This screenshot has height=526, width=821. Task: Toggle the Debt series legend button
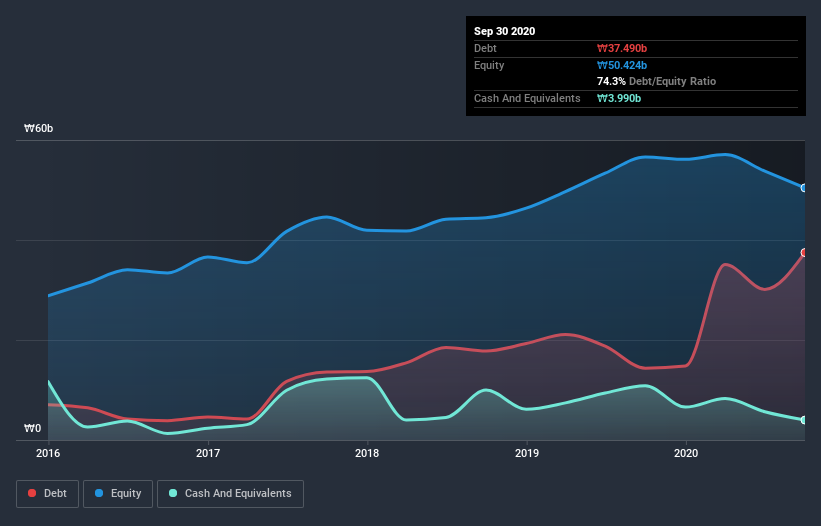(47, 494)
